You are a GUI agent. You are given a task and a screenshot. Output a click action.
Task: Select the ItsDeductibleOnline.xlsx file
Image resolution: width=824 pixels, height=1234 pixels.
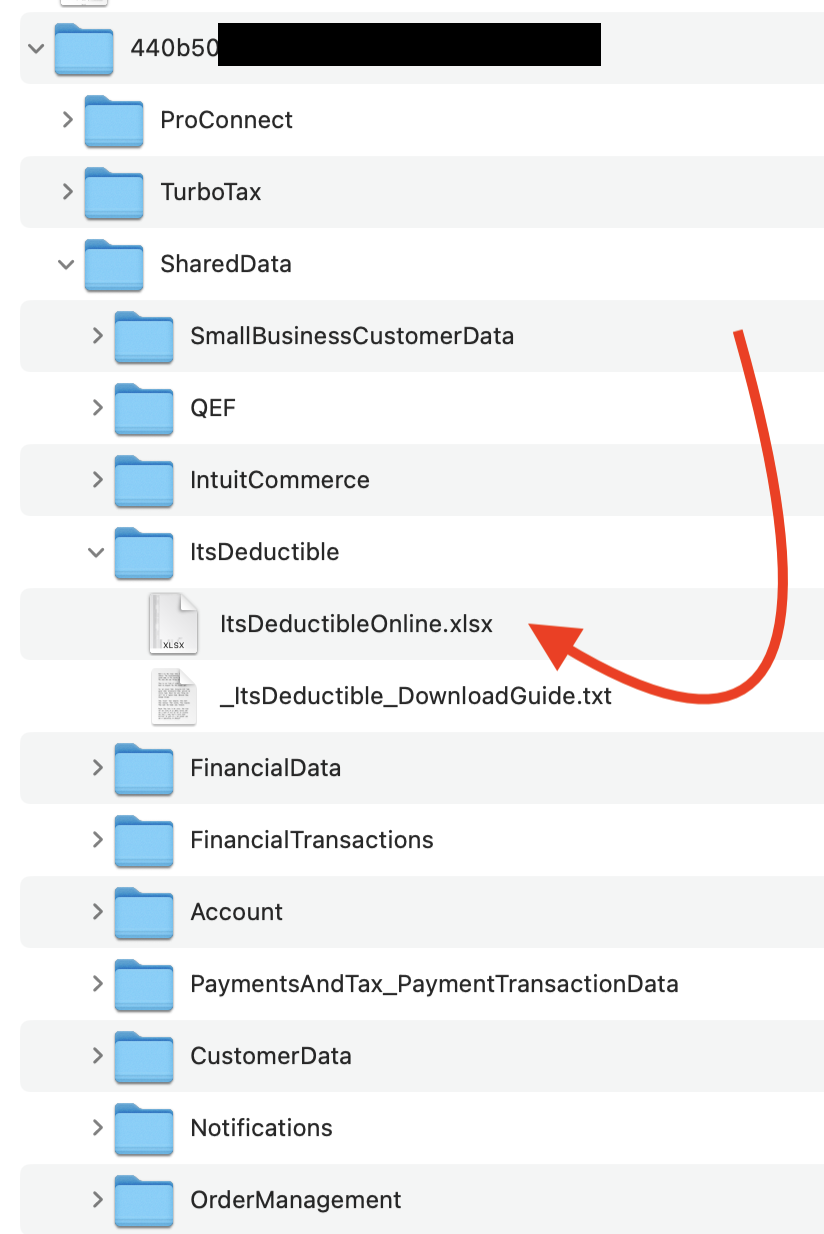tap(356, 623)
